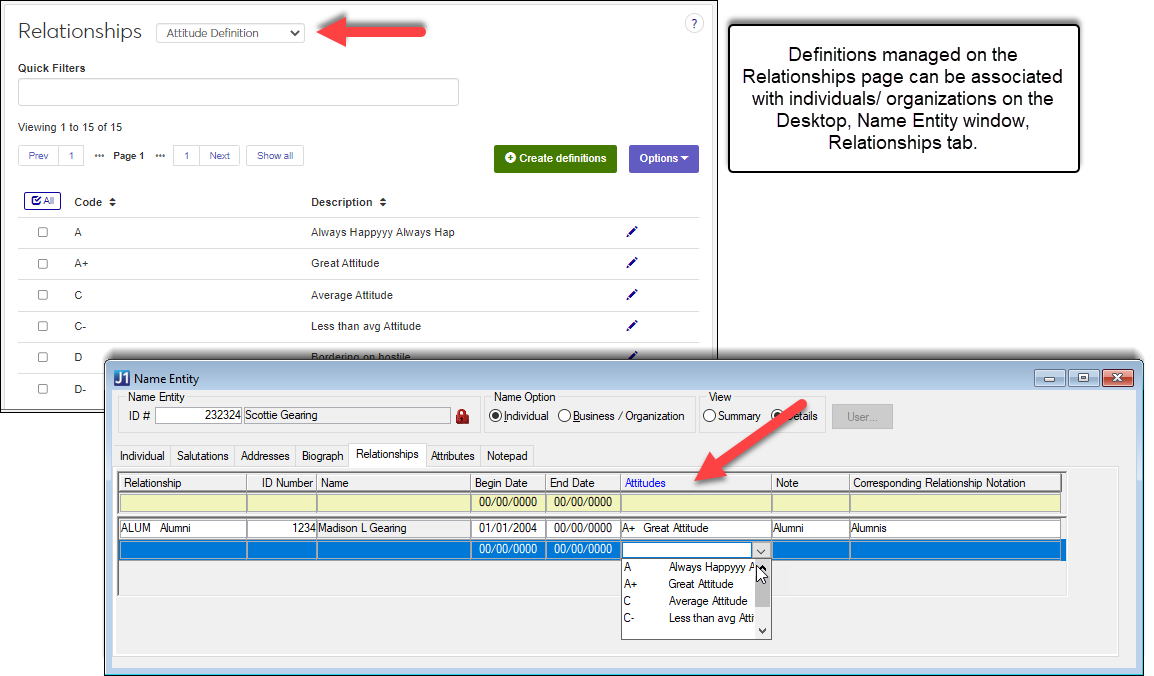Expand the purple Options dropdown
1154x676 pixels.
663,158
